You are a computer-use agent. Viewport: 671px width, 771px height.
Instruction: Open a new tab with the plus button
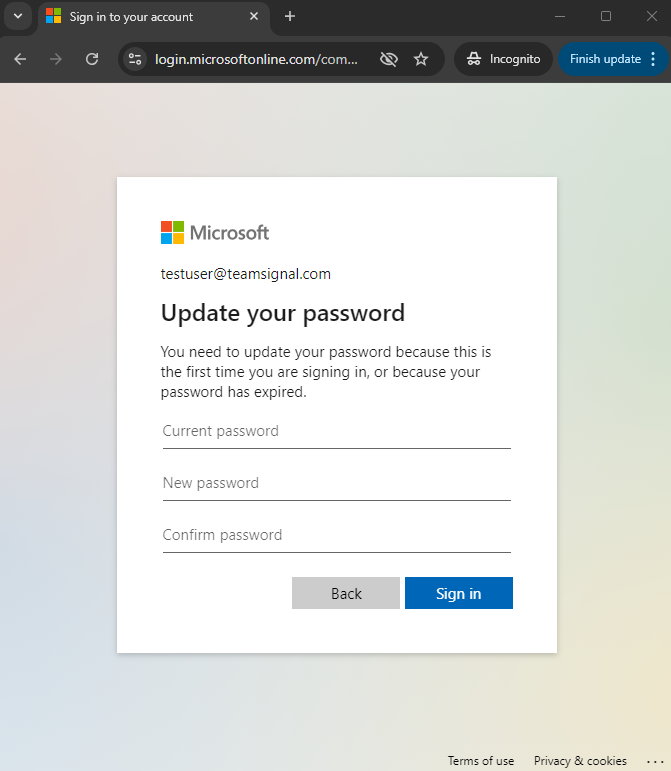tap(290, 16)
